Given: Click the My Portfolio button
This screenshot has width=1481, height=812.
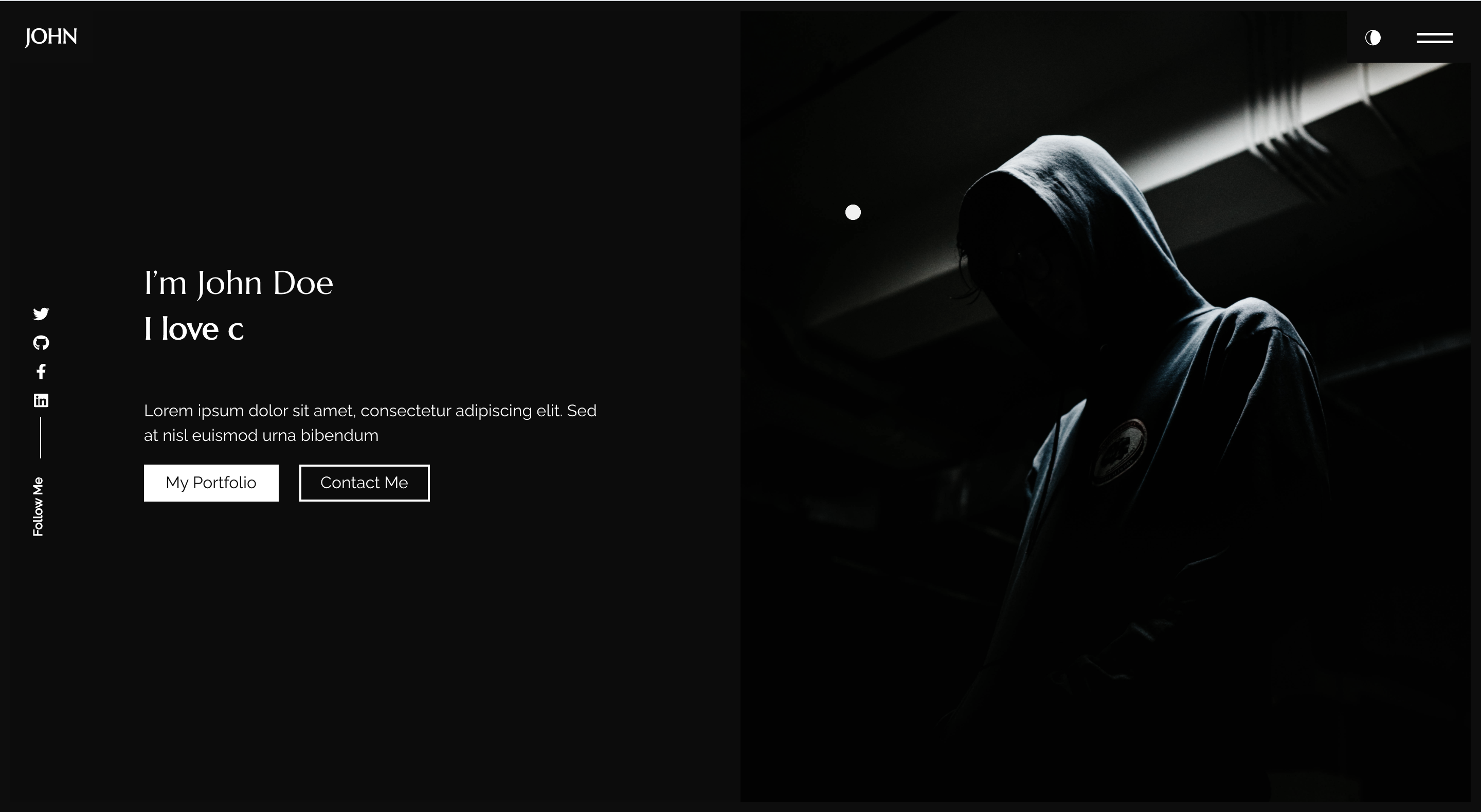Looking at the screenshot, I should (x=211, y=483).
